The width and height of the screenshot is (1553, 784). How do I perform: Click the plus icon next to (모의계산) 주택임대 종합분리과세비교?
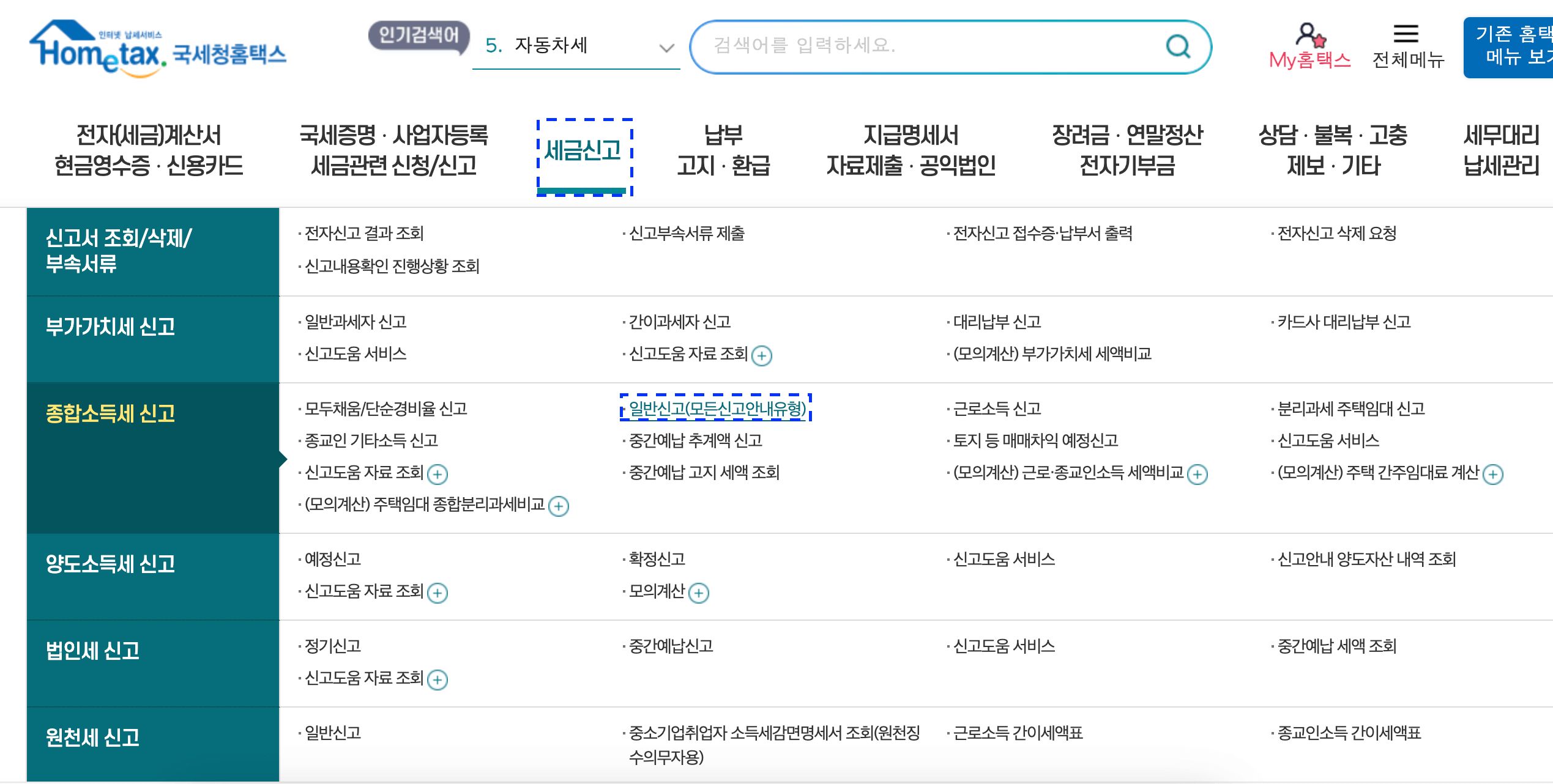(560, 506)
